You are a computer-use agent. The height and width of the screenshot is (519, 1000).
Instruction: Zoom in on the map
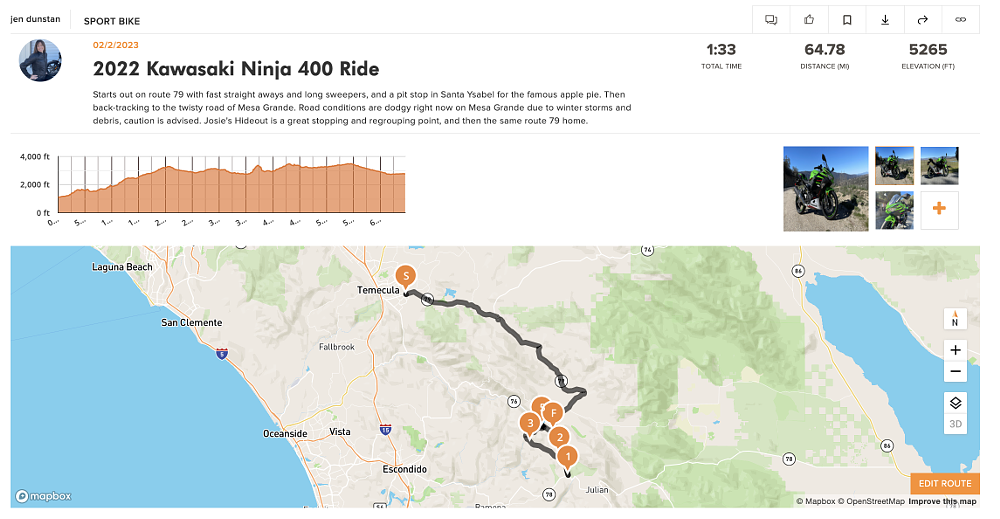click(955, 350)
